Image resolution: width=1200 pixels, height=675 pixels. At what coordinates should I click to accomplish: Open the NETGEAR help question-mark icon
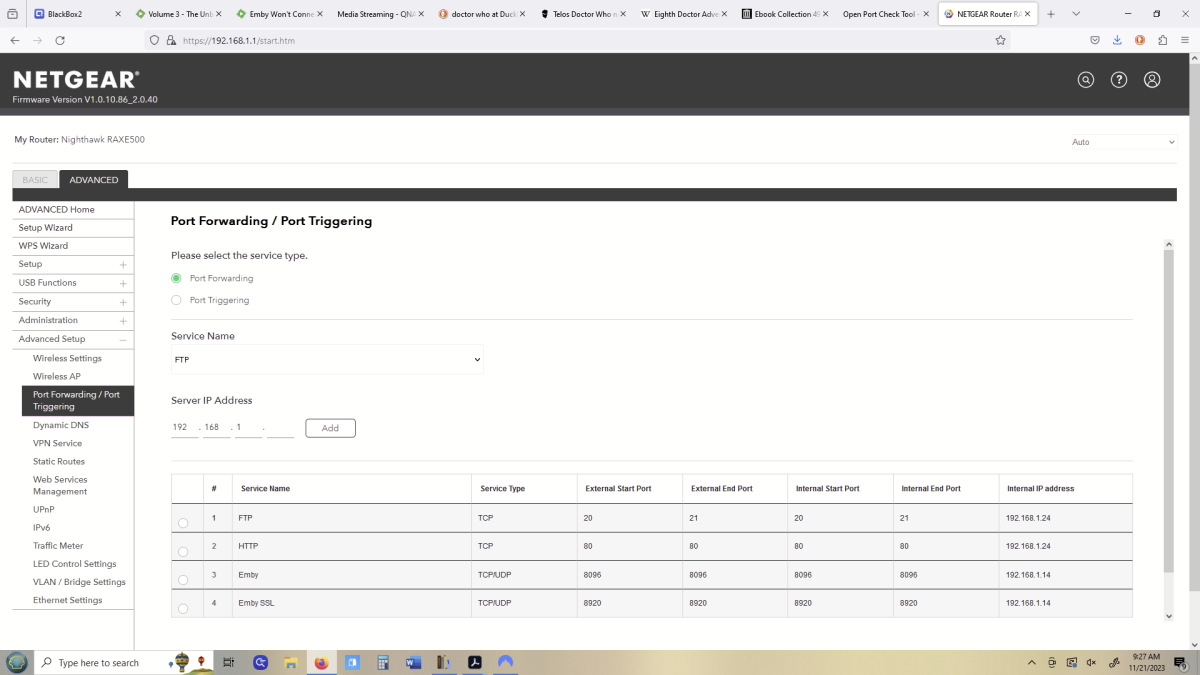tap(1119, 80)
